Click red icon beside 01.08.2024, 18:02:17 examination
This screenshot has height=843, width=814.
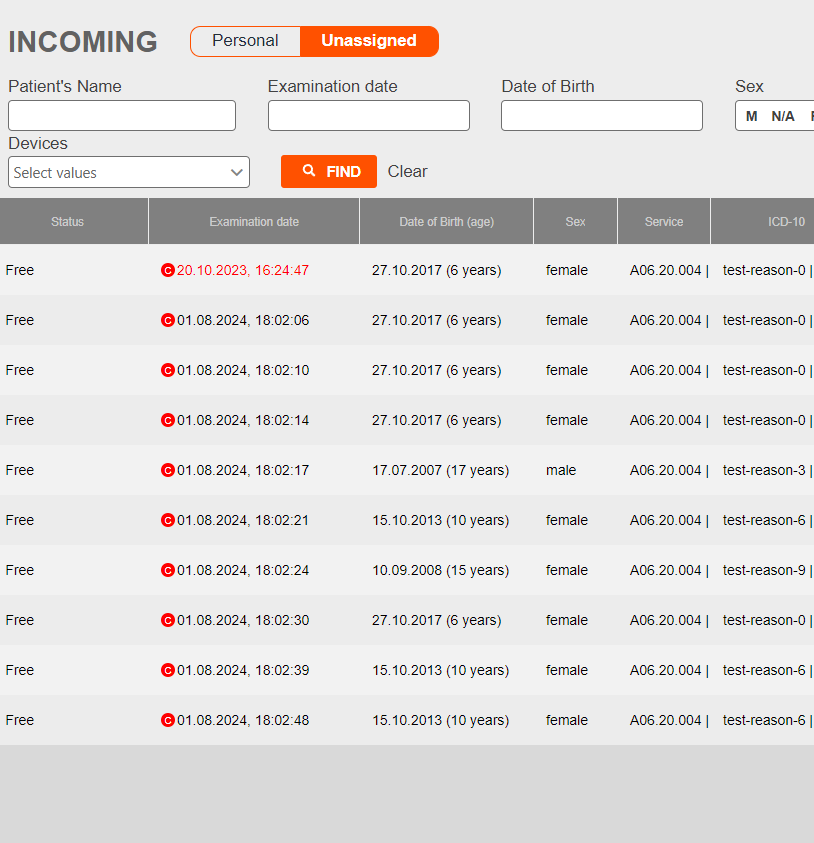[168, 470]
